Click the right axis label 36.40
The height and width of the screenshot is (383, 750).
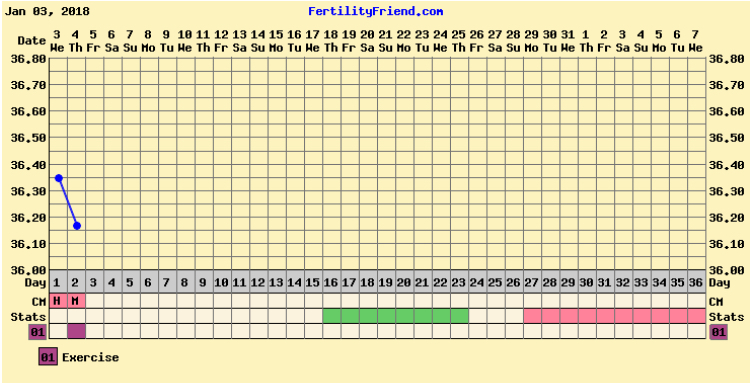tap(727, 165)
